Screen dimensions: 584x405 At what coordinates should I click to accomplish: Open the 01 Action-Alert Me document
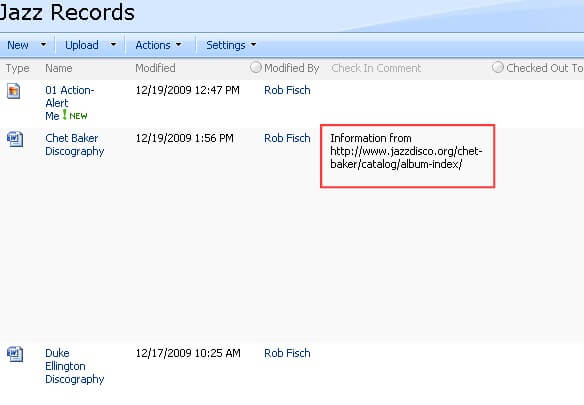(x=69, y=103)
